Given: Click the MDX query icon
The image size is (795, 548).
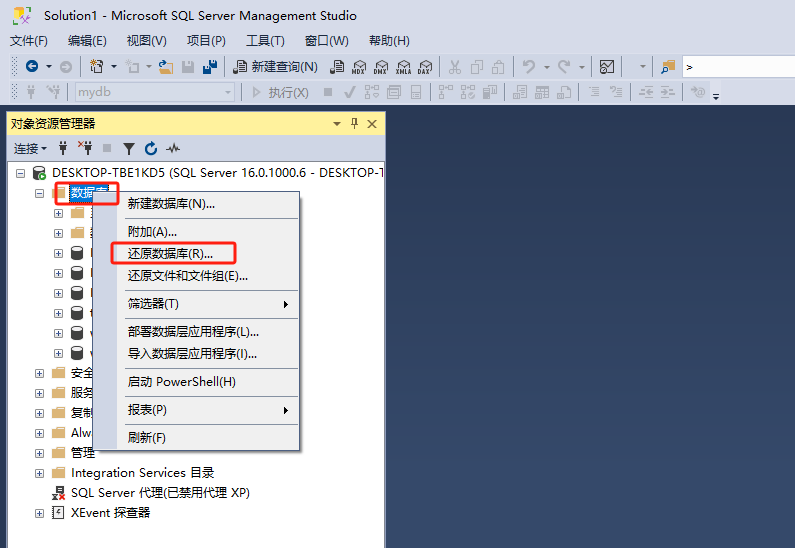Looking at the screenshot, I should click(359, 67).
